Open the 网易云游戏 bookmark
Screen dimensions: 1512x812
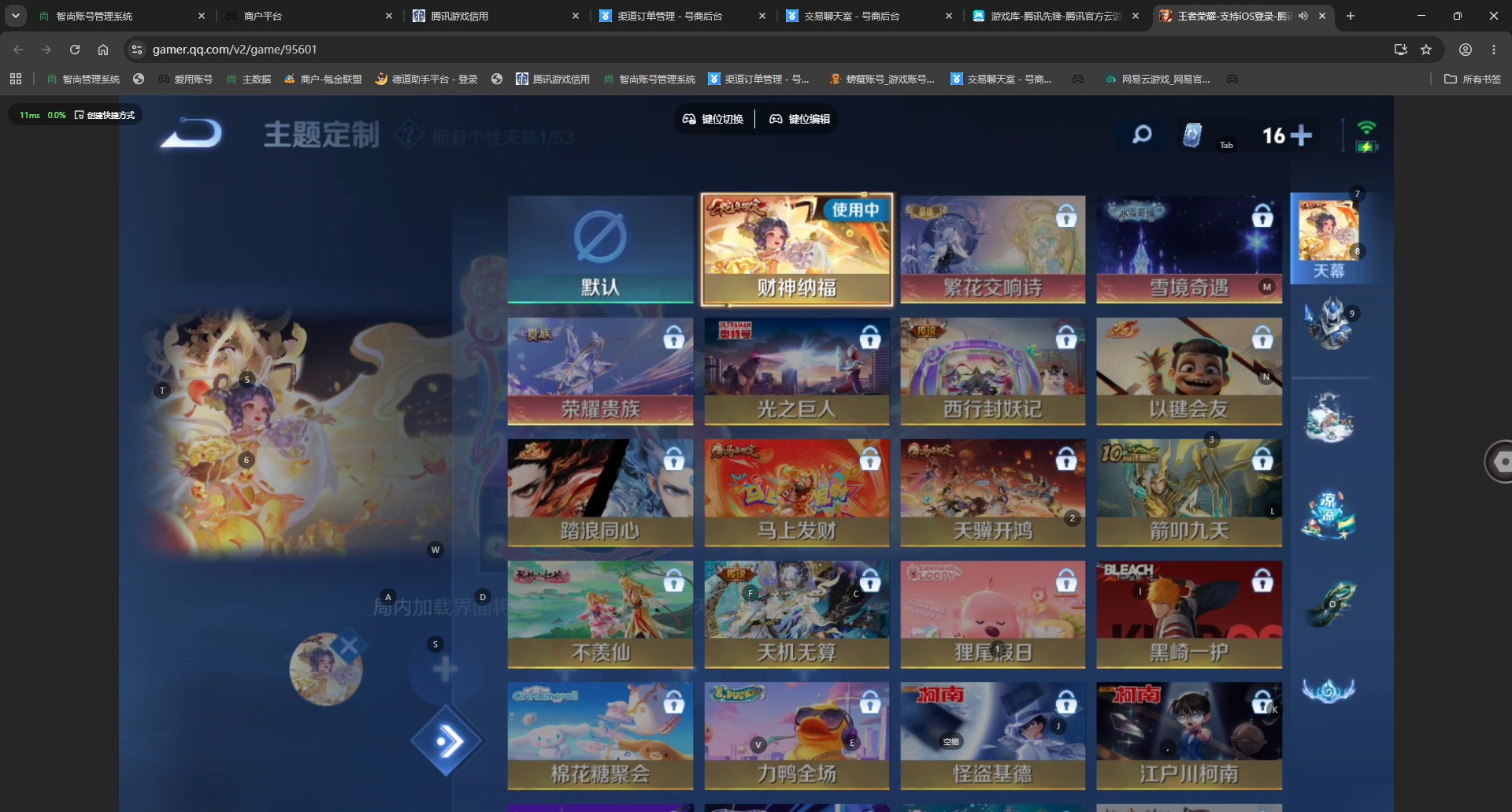coord(1158,79)
